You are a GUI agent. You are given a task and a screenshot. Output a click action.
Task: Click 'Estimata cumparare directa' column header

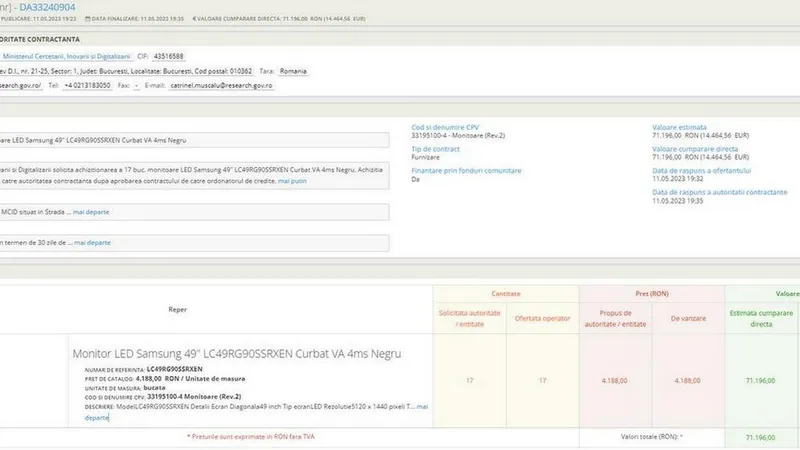pos(761,318)
